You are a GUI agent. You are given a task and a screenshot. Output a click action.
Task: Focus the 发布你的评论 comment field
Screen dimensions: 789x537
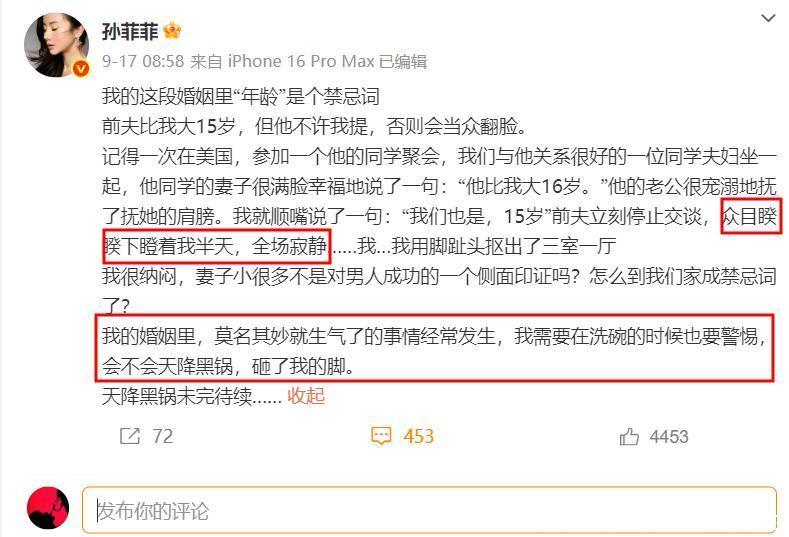430,510
